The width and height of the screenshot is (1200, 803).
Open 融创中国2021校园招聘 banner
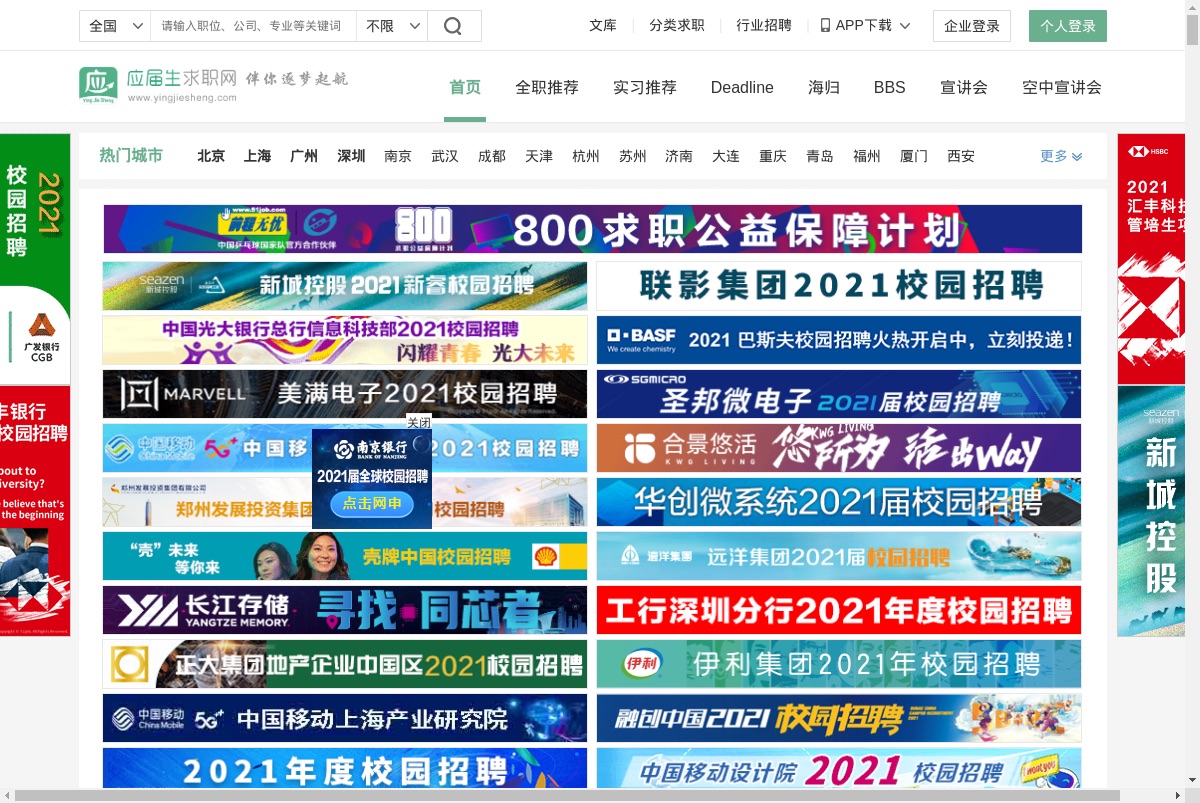click(839, 718)
